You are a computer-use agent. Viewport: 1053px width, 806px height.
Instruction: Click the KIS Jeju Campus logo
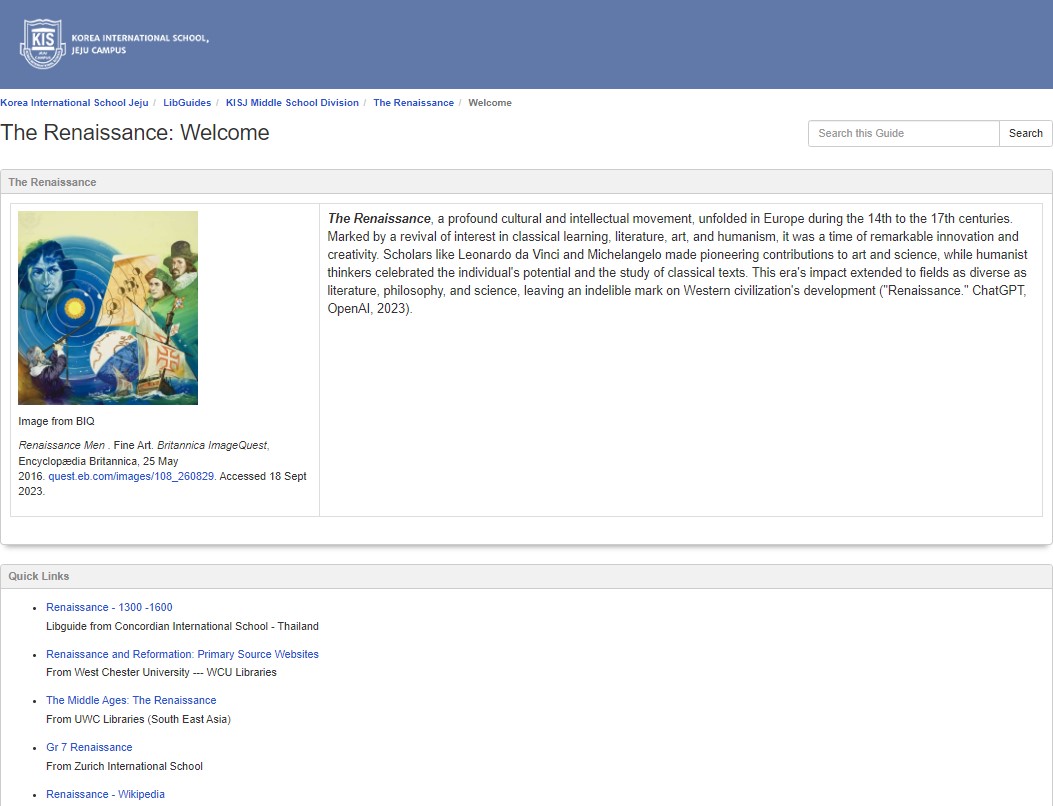click(114, 44)
